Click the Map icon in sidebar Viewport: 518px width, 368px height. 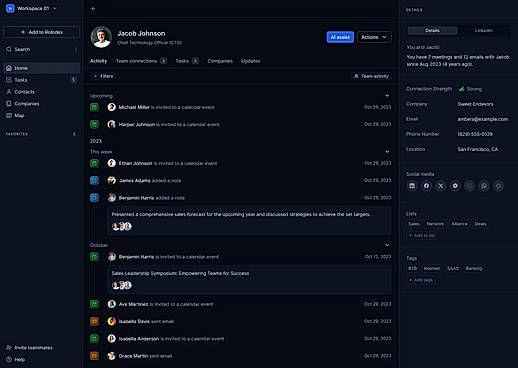coord(9,115)
